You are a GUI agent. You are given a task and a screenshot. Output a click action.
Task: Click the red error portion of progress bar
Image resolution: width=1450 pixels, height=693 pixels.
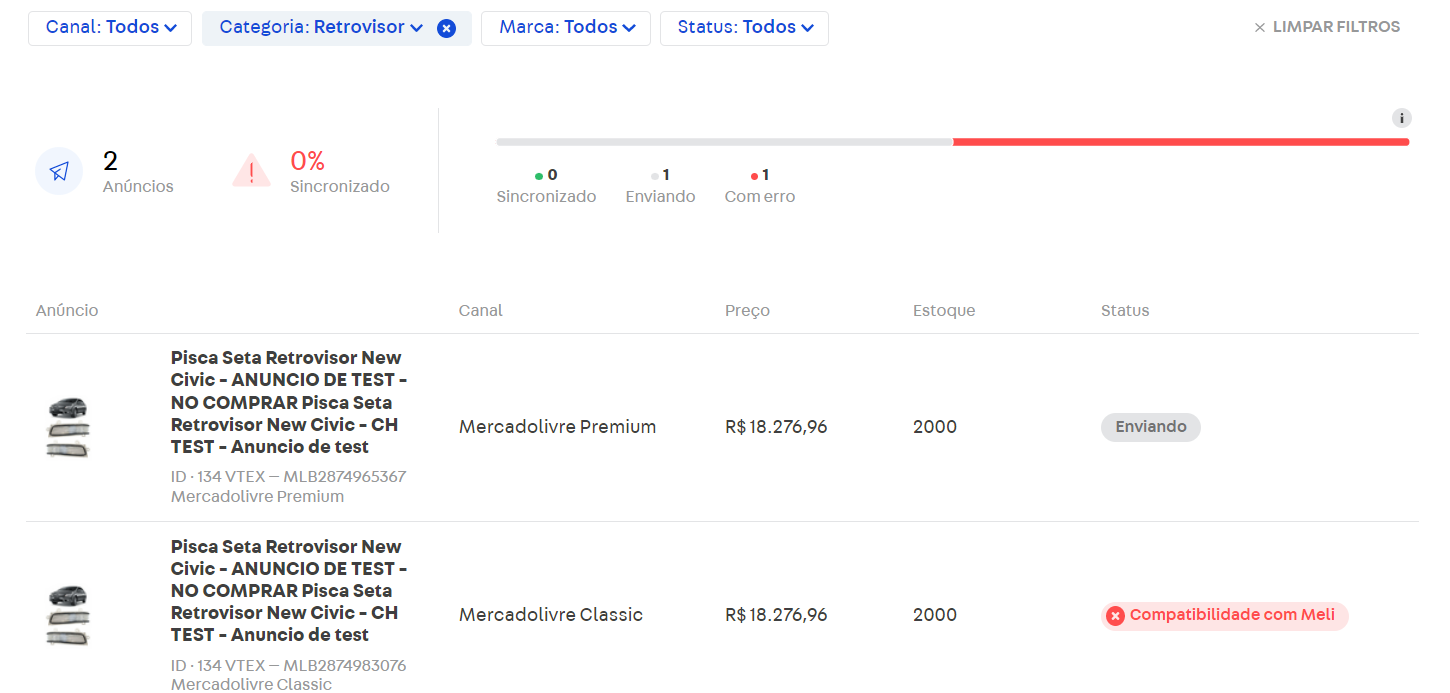[x=1180, y=142]
